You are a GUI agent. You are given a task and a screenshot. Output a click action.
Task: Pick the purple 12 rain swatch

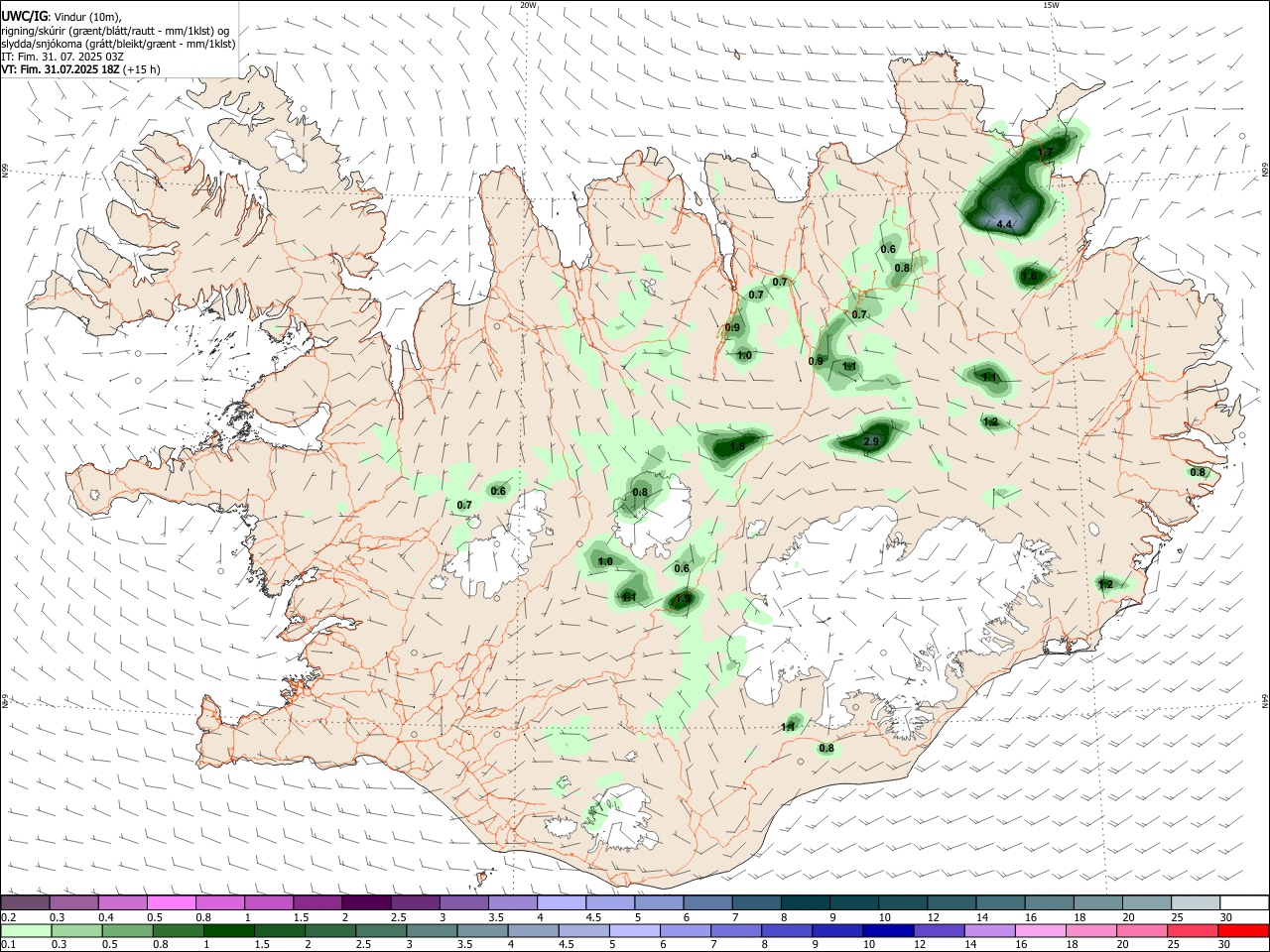click(x=939, y=930)
